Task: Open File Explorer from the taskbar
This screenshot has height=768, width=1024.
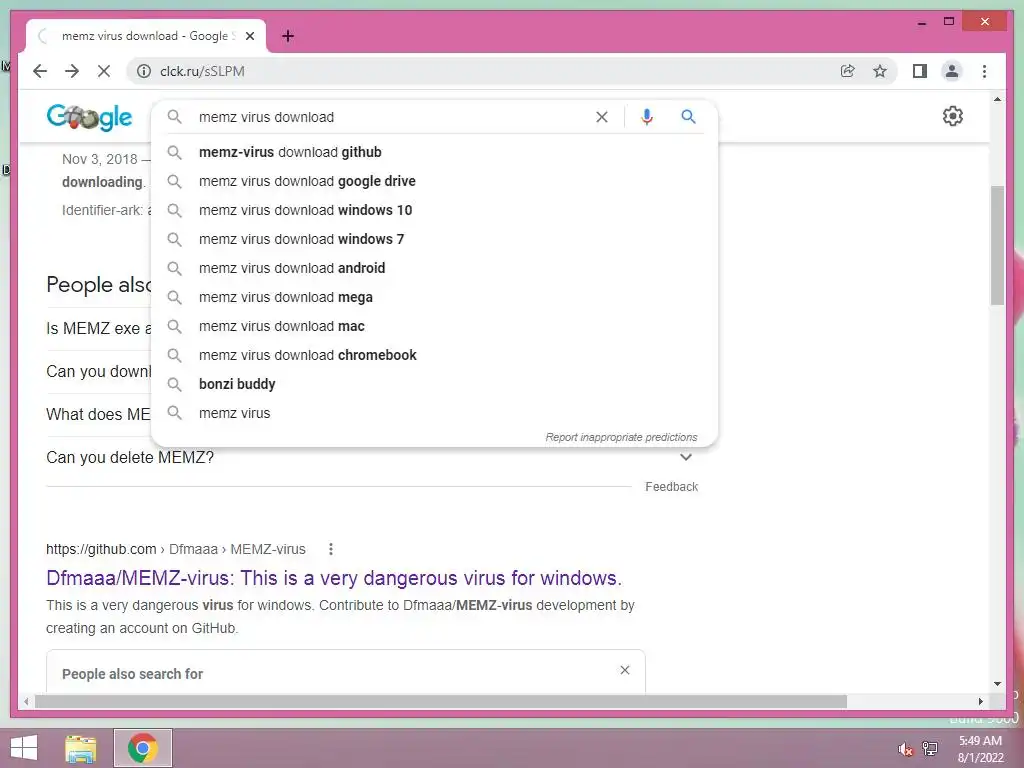Action: point(81,748)
